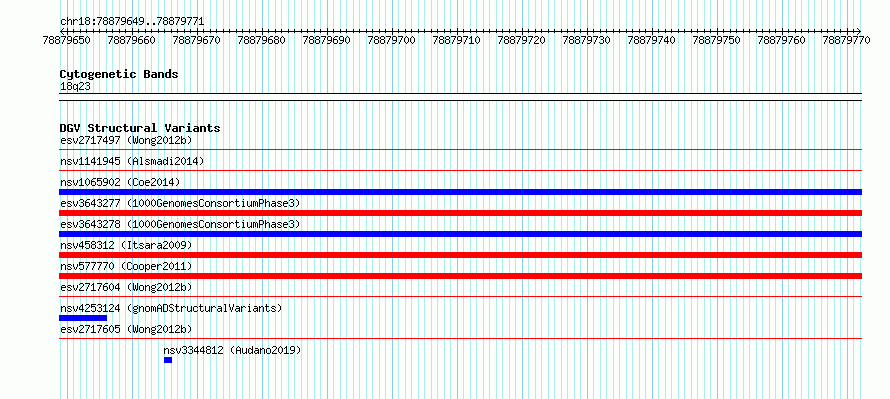
Task: Click the 18q23 cytogenetic band label
Action: [75, 87]
